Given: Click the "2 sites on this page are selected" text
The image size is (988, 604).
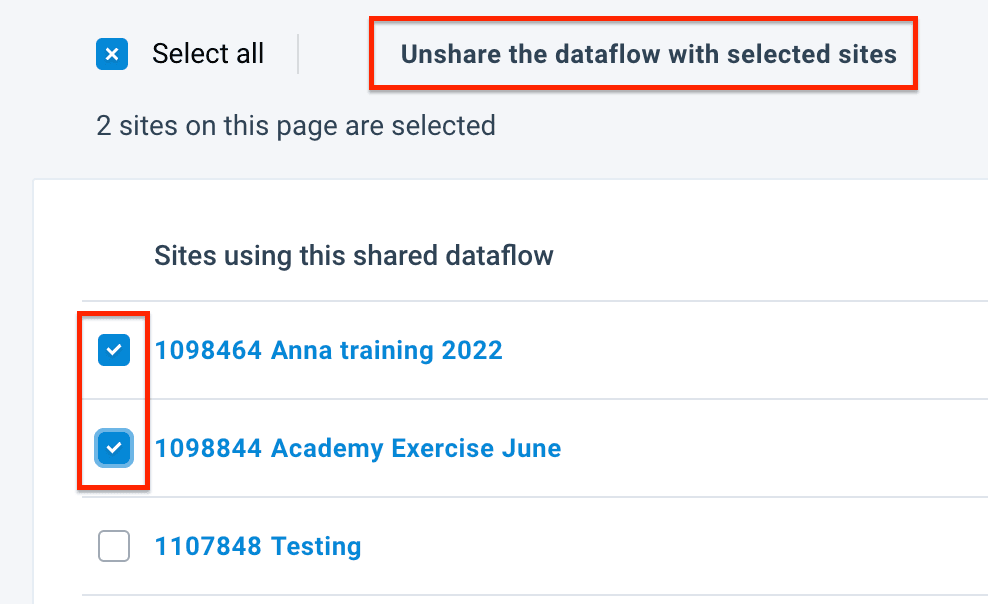Looking at the screenshot, I should tap(295, 126).
